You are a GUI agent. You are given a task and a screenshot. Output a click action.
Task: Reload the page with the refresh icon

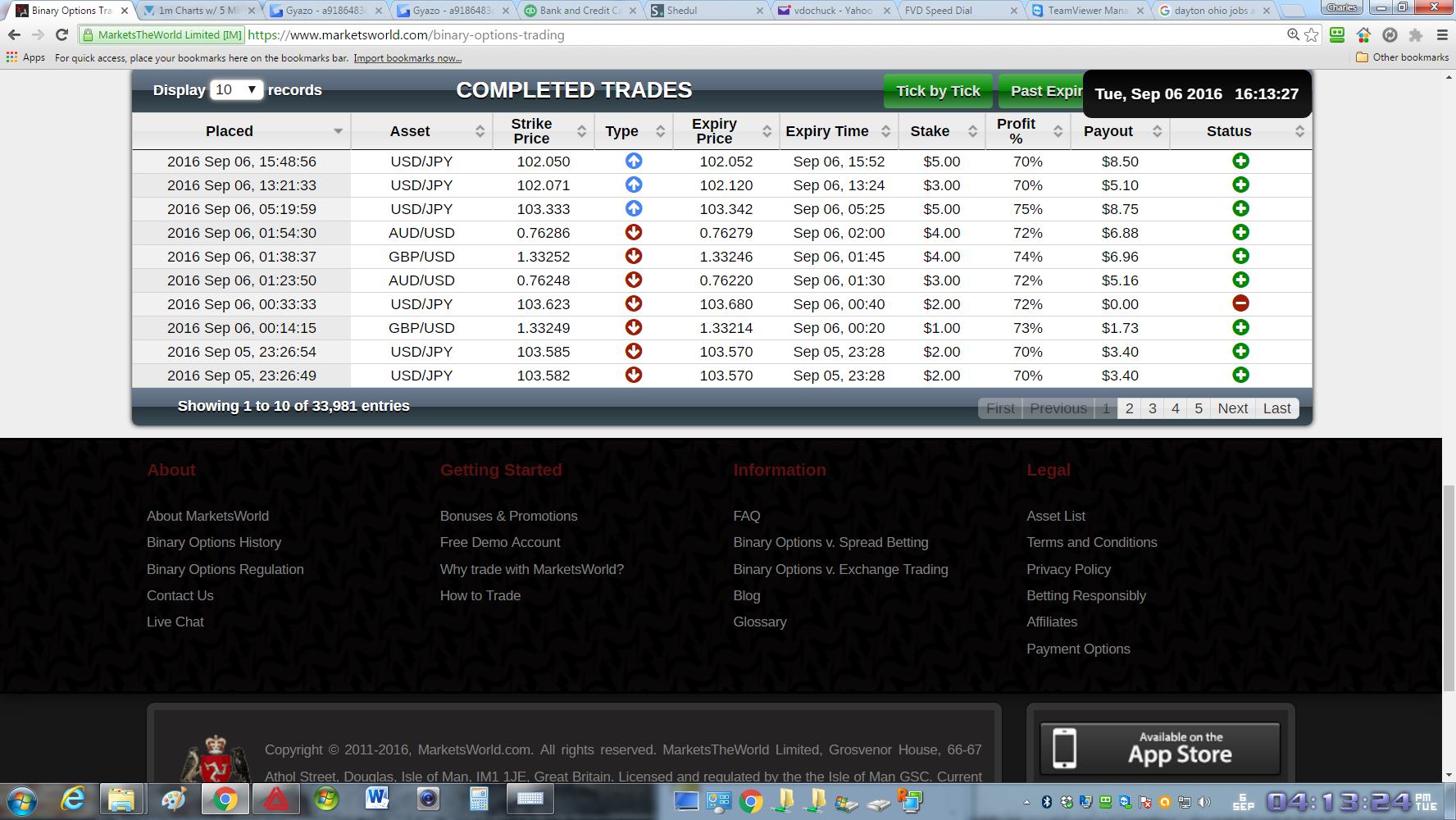tap(61, 34)
